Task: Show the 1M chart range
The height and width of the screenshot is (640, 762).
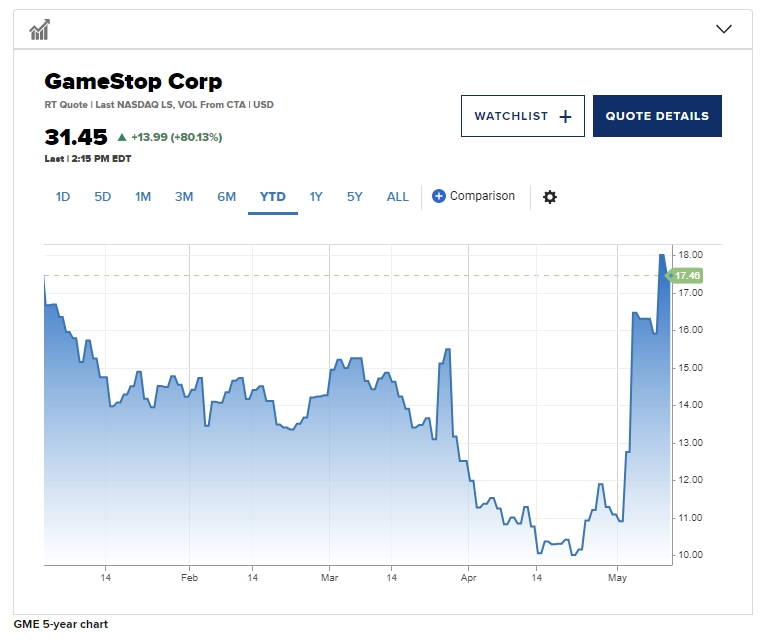Action: click(x=143, y=197)
